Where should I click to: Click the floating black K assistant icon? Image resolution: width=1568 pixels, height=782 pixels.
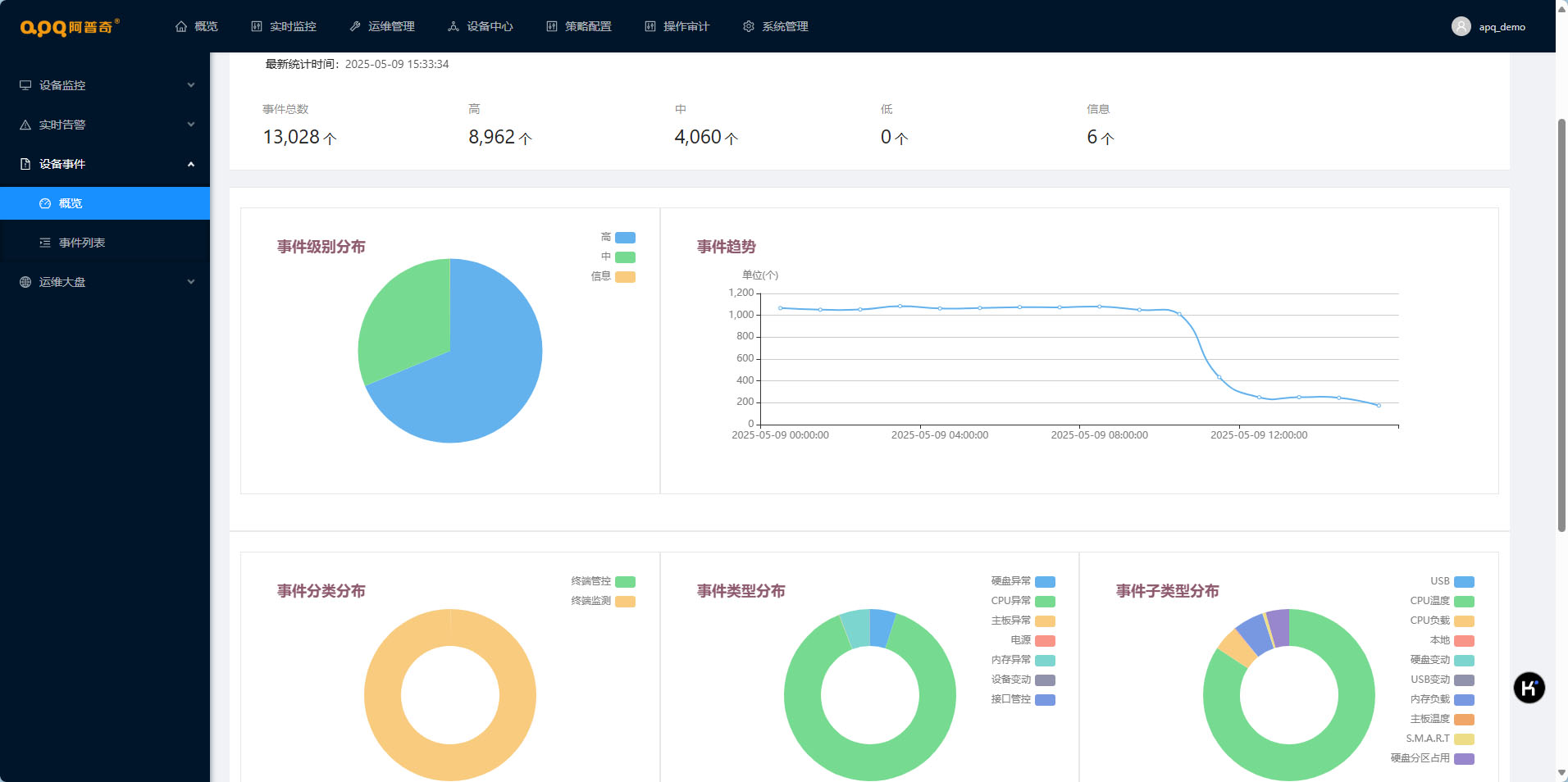pyautogui.click(x=1529, y=688)
